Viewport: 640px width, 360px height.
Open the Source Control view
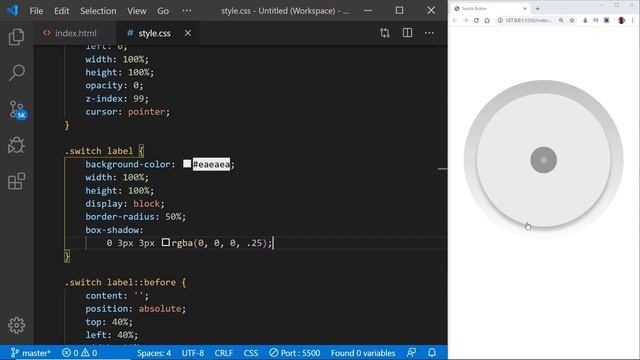point(17,109)
